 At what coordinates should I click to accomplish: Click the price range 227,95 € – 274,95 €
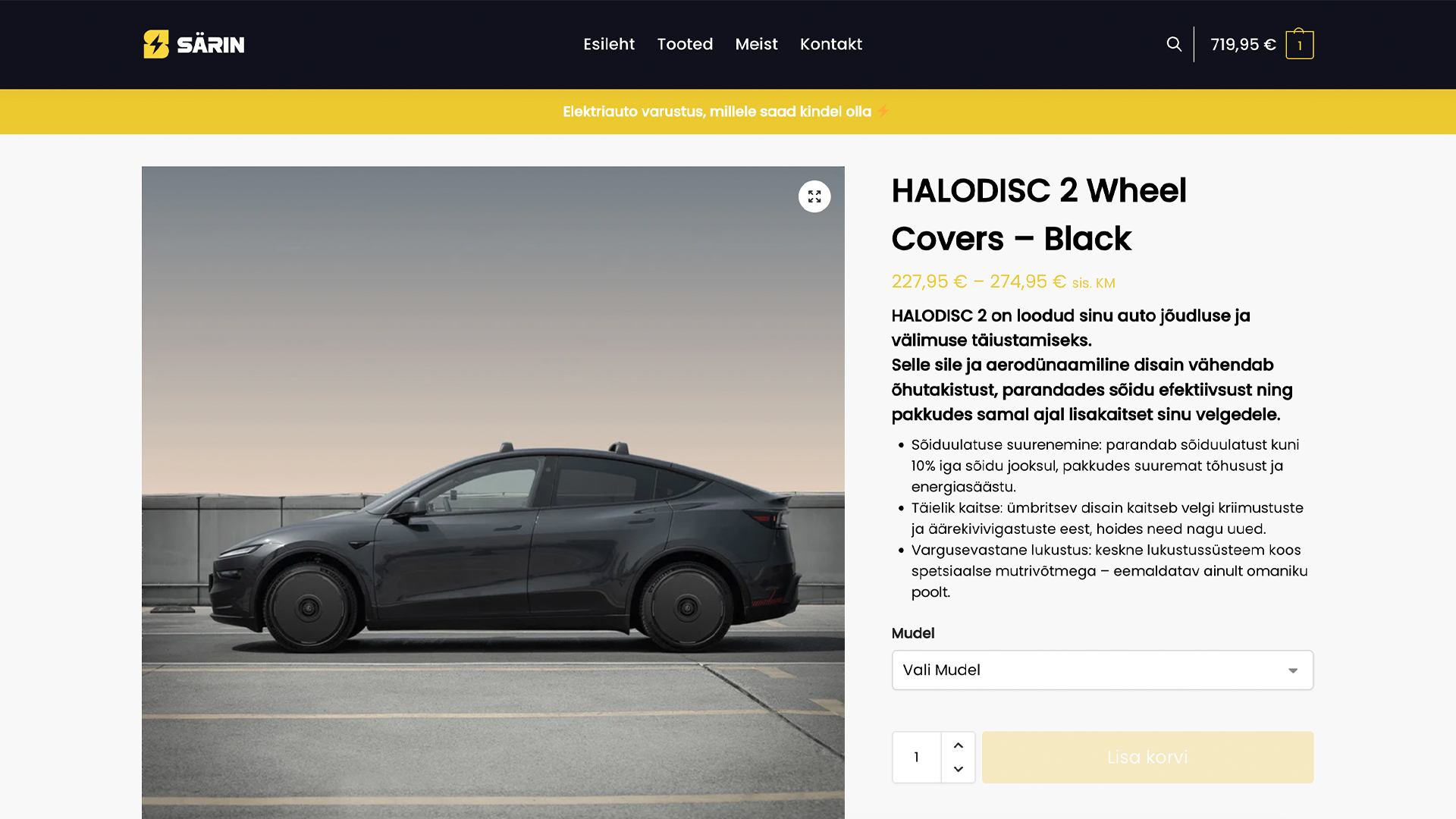pos(979,282)
